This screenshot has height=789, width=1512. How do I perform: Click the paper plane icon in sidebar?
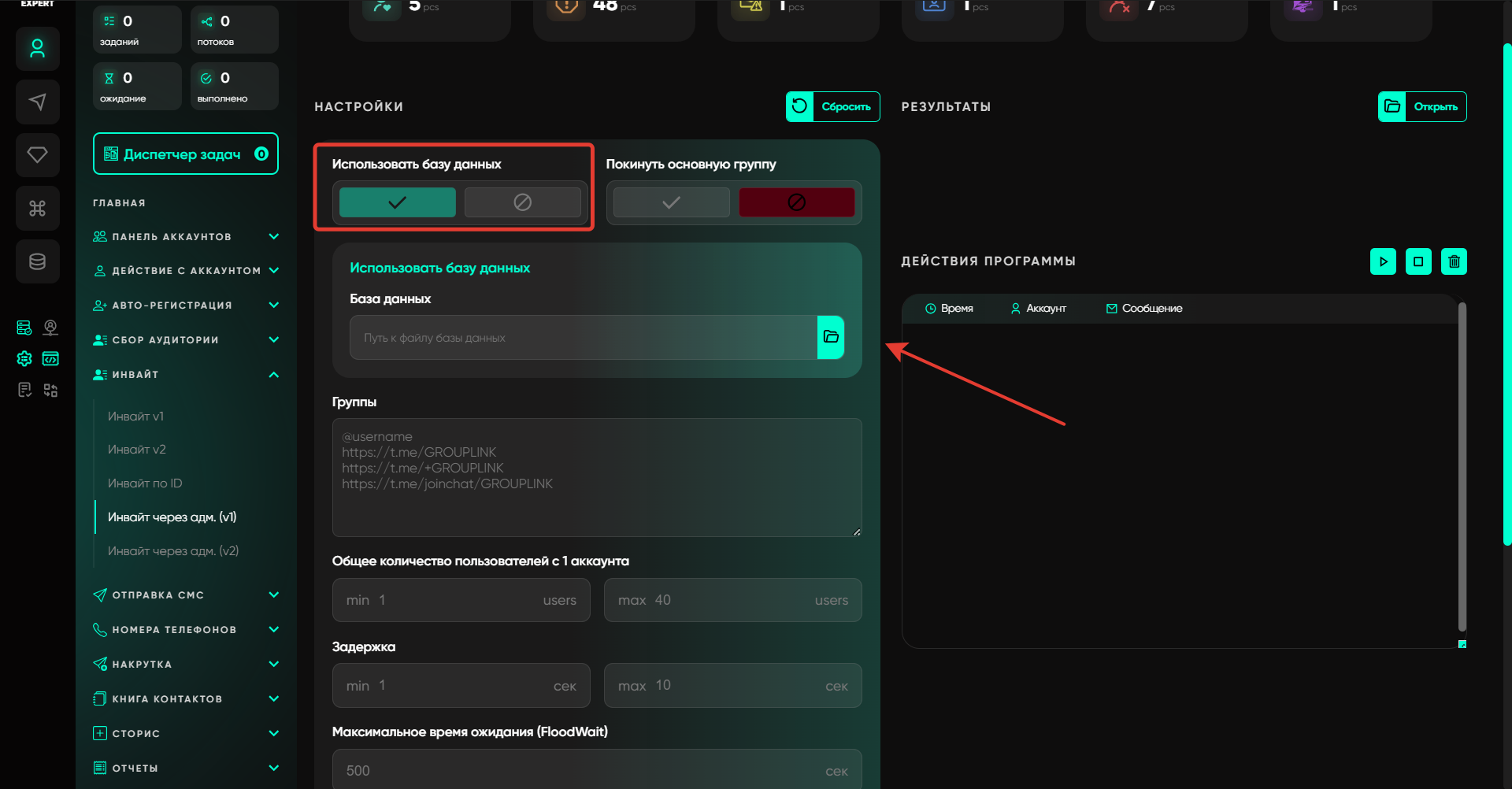pos(37,102)
